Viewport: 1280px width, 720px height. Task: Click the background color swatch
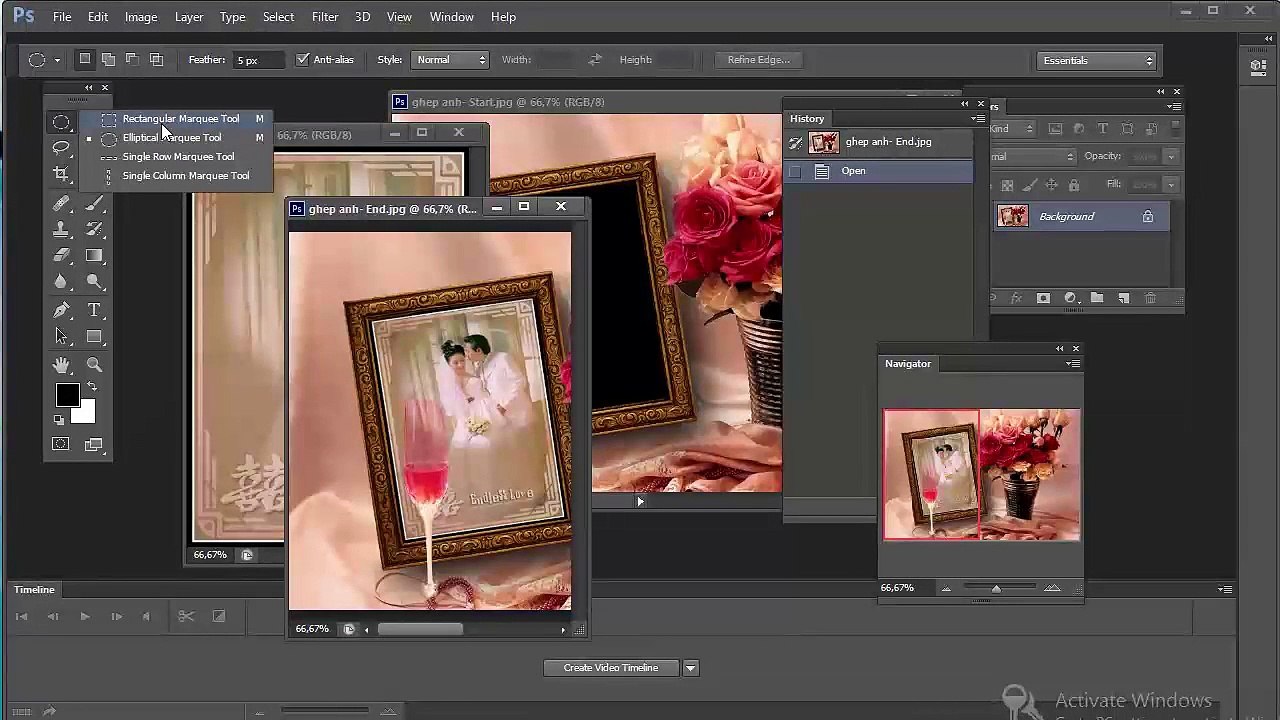click(x=86, y=414)
